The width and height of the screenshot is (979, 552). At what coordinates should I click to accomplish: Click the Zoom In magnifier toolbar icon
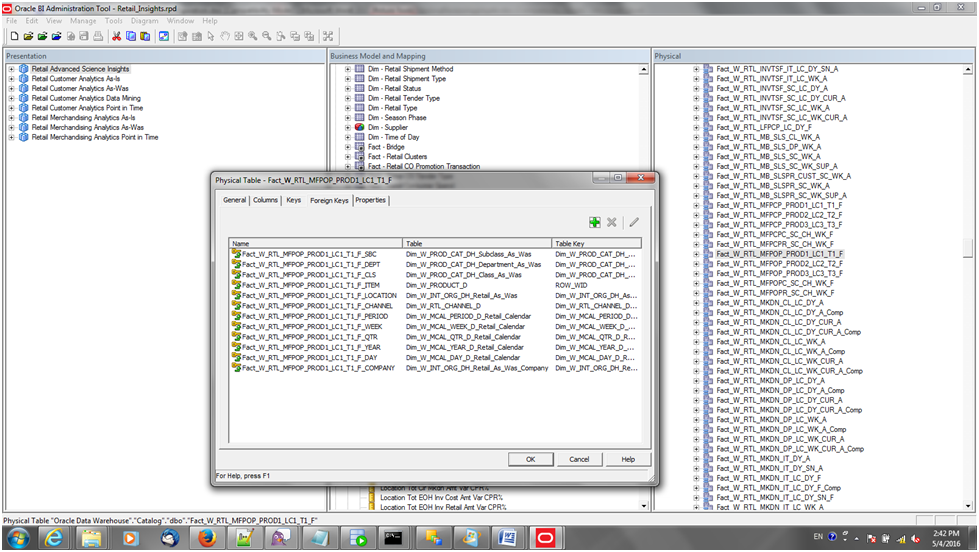point(253,36)
